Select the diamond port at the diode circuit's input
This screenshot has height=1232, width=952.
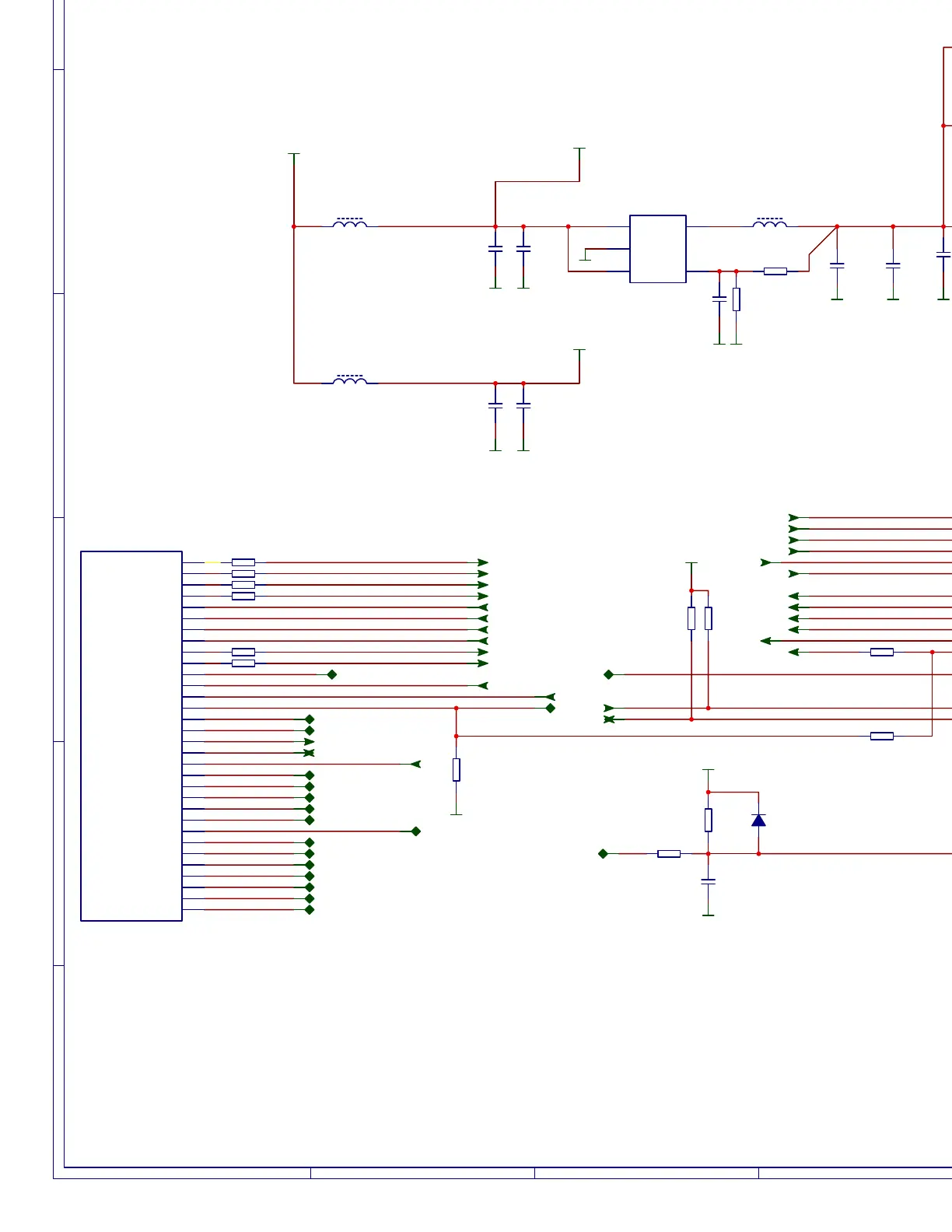click(x=603, y=854)
